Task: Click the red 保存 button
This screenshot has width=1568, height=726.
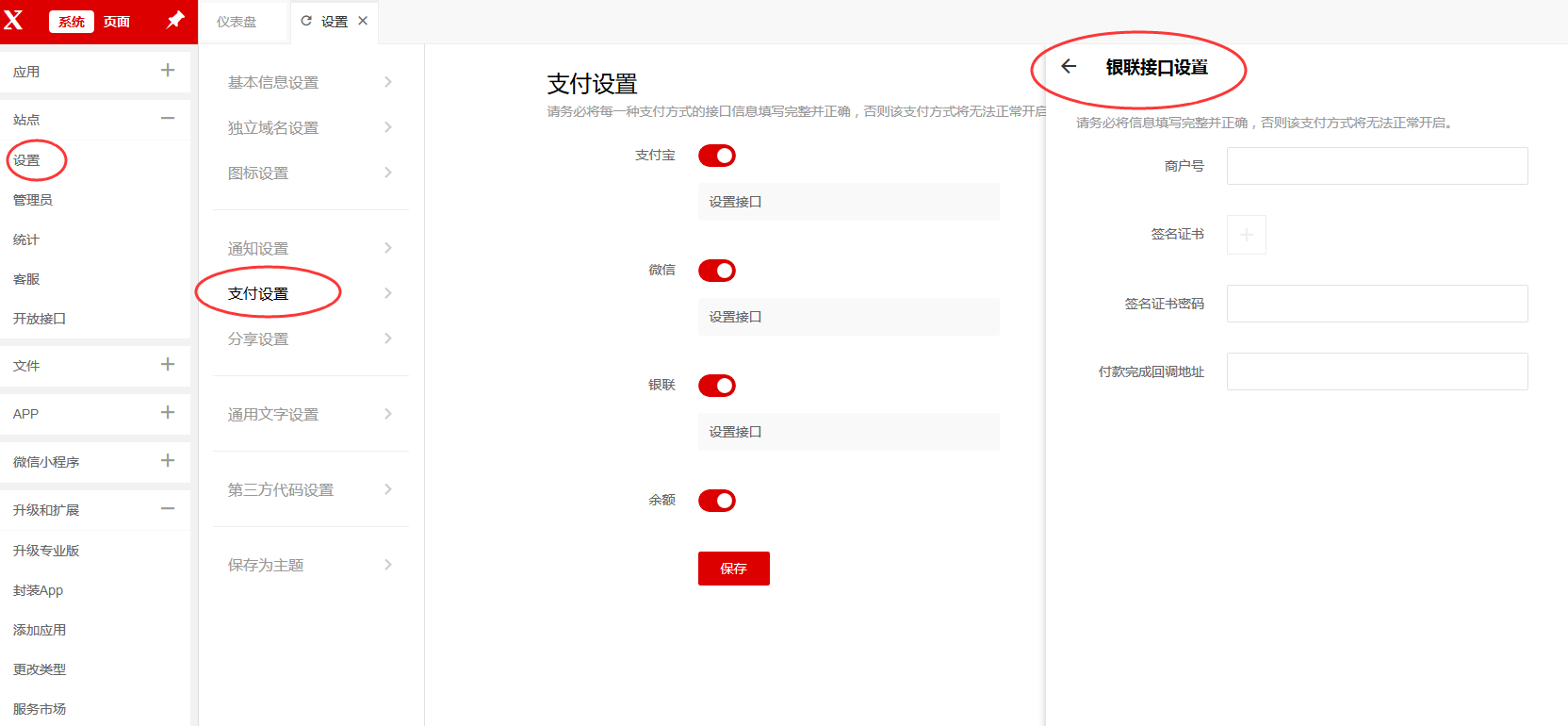Action: click(x=733, y=569)
